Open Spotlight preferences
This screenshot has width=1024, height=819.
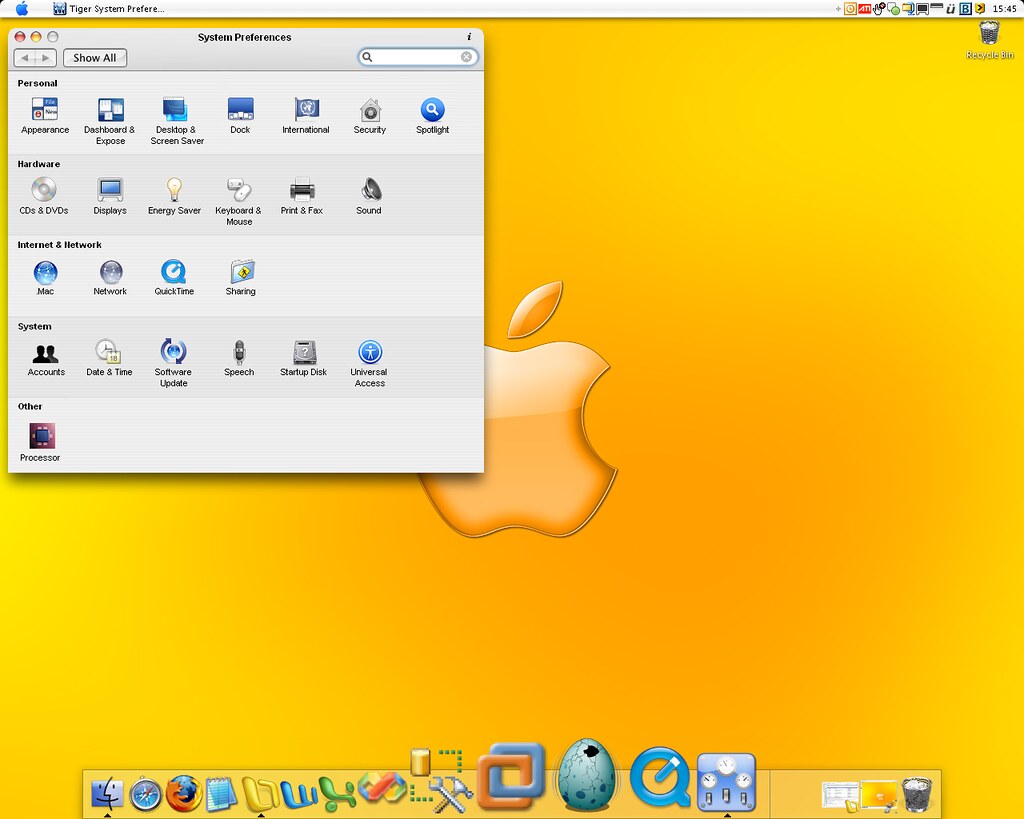pyautogui.click(x=432, y=116)
